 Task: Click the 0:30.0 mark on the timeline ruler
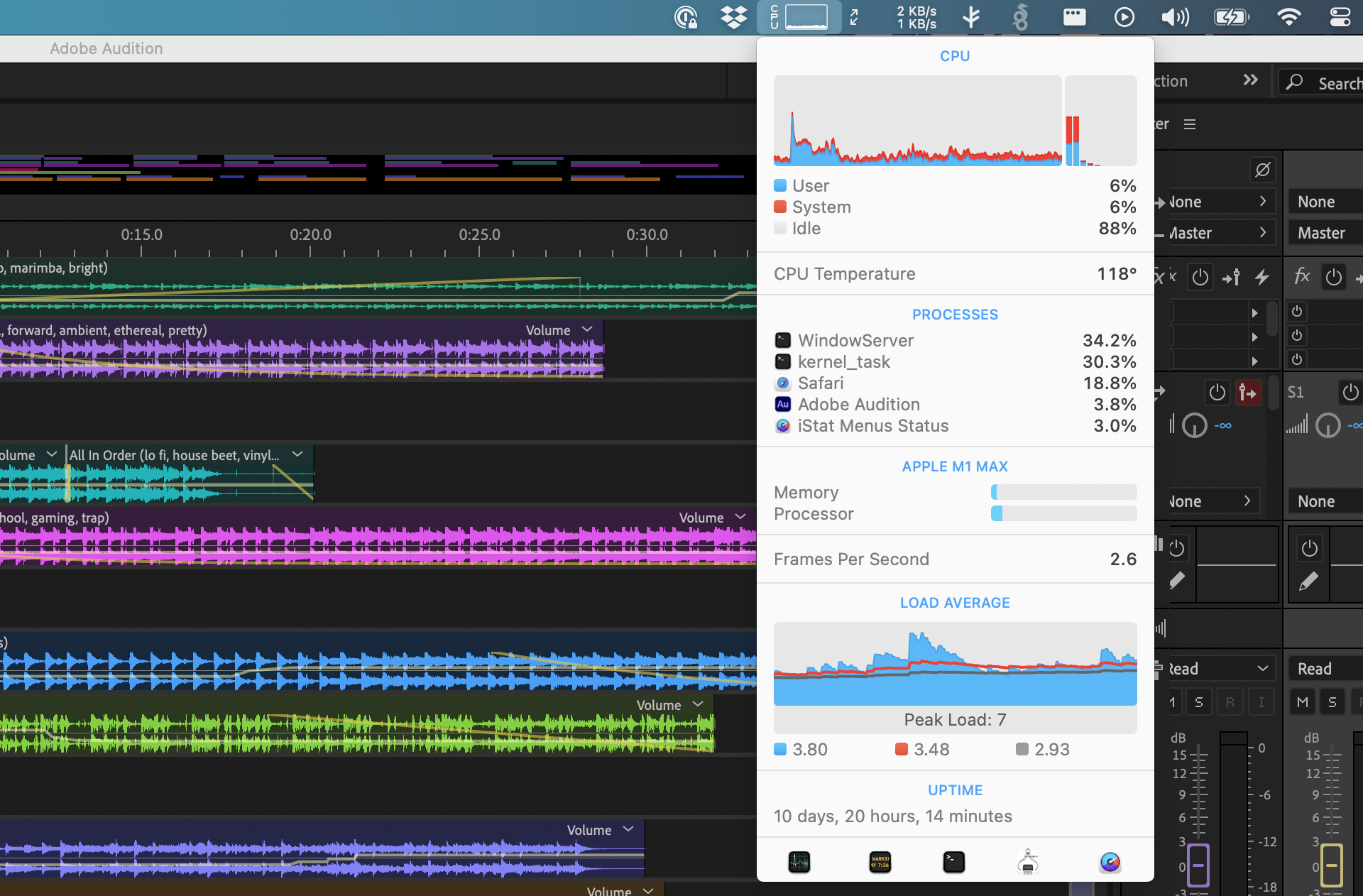pos(647,234)
